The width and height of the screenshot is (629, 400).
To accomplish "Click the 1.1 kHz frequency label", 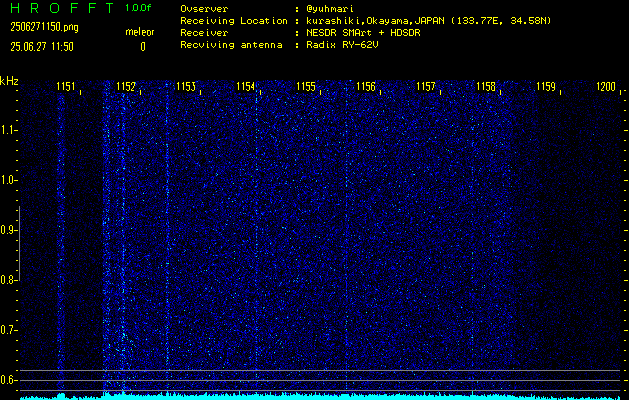I will [8, 130].
